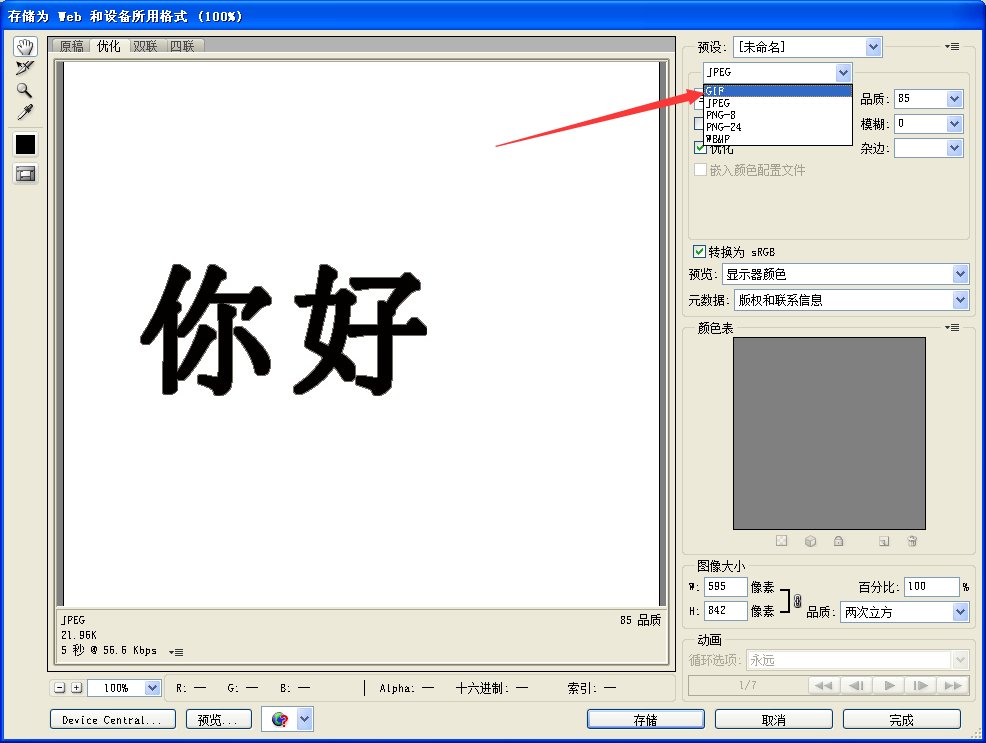Select the Slice Select tool
Image resolution: width=986 pixels, height=743 pixels.
24,68
